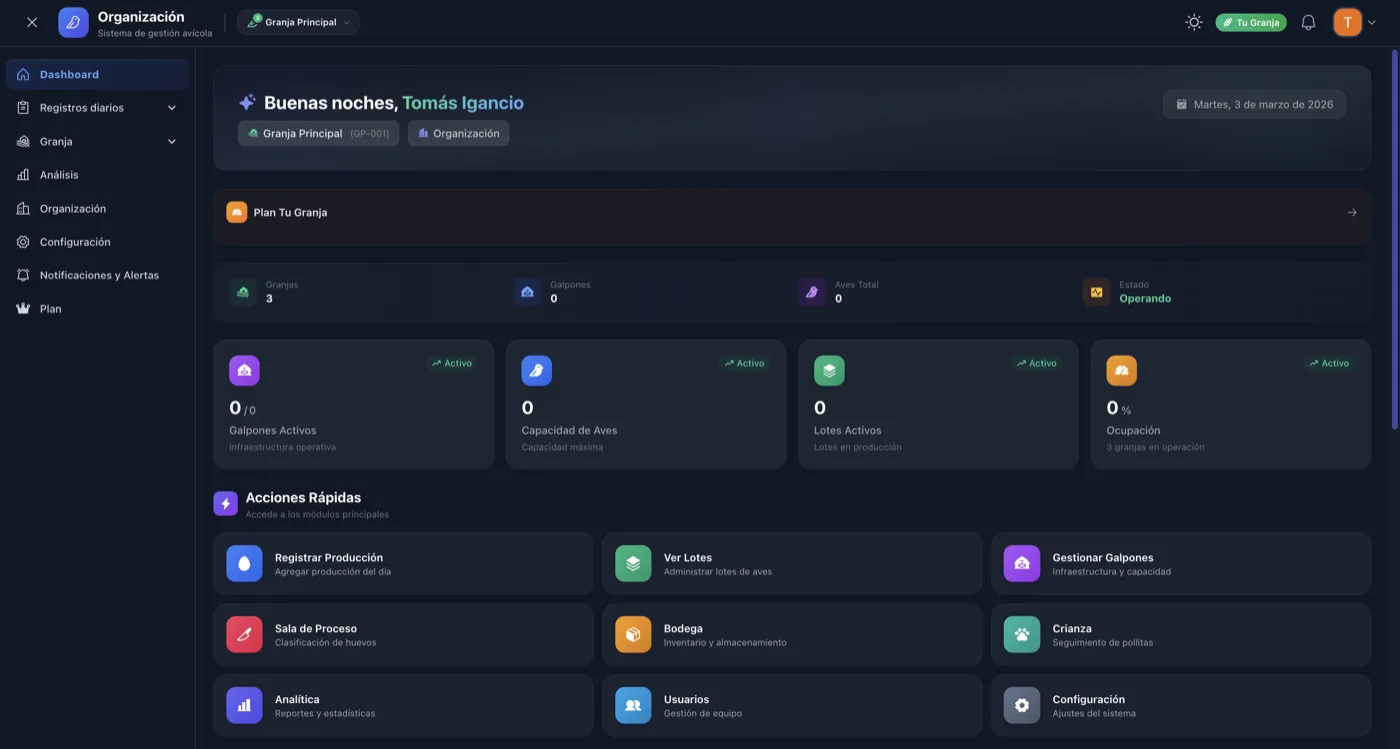Click the Organización feather logo icon
Image resolution: width=1400 pixels, height=749 pixels.
[73, 22]
